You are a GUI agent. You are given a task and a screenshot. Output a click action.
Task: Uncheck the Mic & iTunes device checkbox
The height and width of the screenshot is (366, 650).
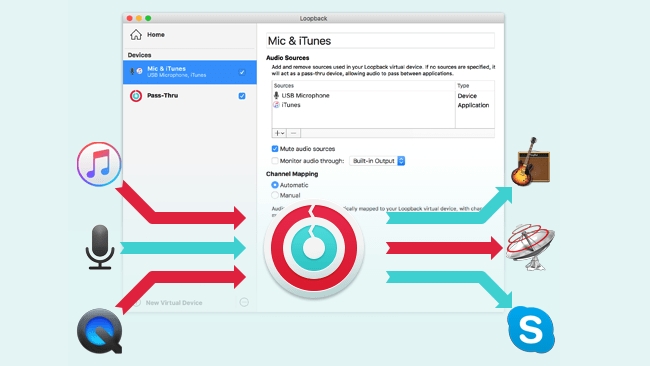click(x=242, y=72)
